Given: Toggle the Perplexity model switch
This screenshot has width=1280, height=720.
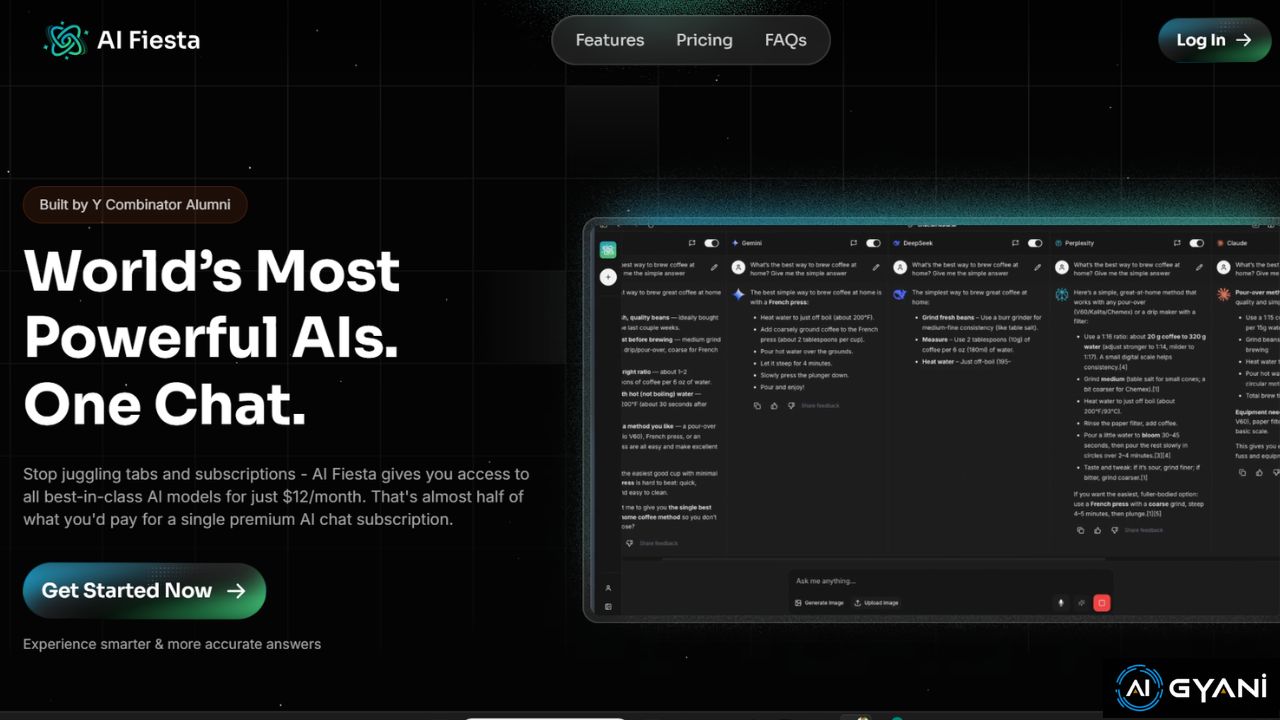Looking at the screenshot, I should click(x=1197, y=243).
